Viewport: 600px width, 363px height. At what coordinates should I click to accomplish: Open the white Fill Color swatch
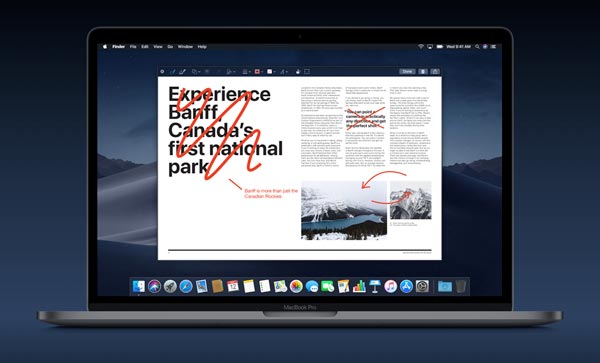[270, 72]
